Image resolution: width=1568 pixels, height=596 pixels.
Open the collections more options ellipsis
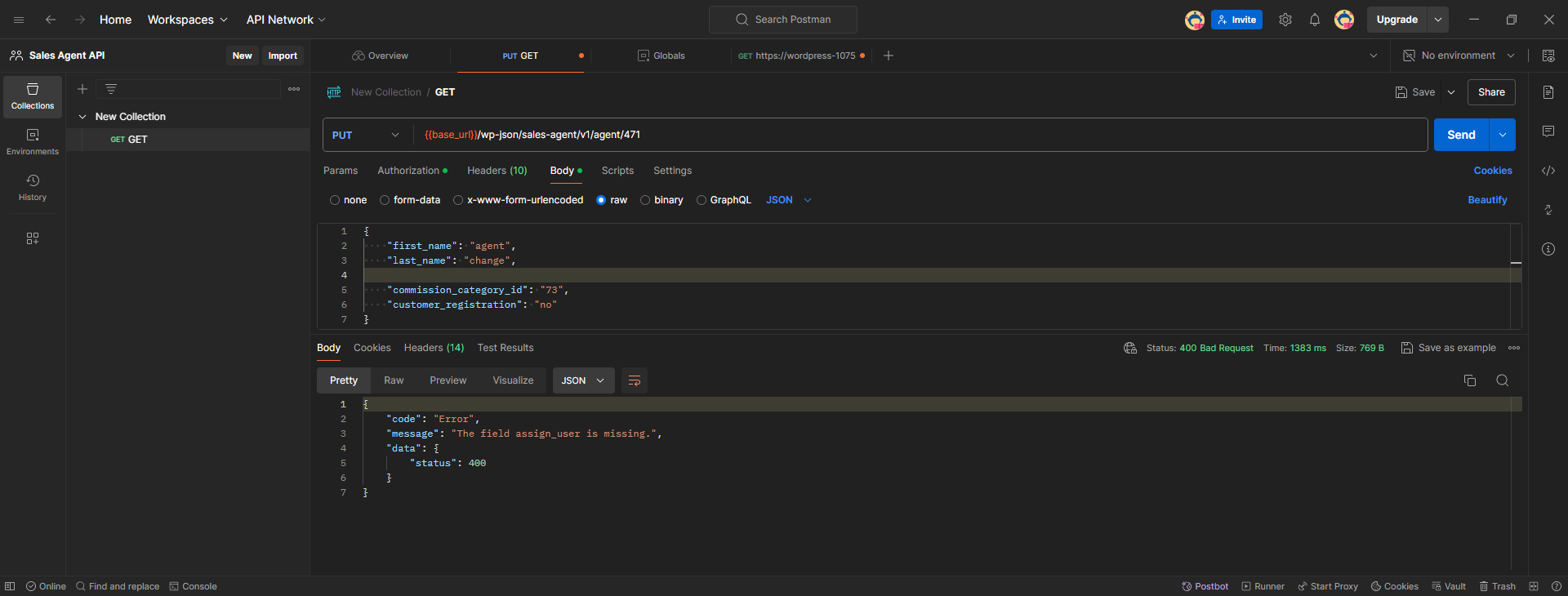coord(294,89)
